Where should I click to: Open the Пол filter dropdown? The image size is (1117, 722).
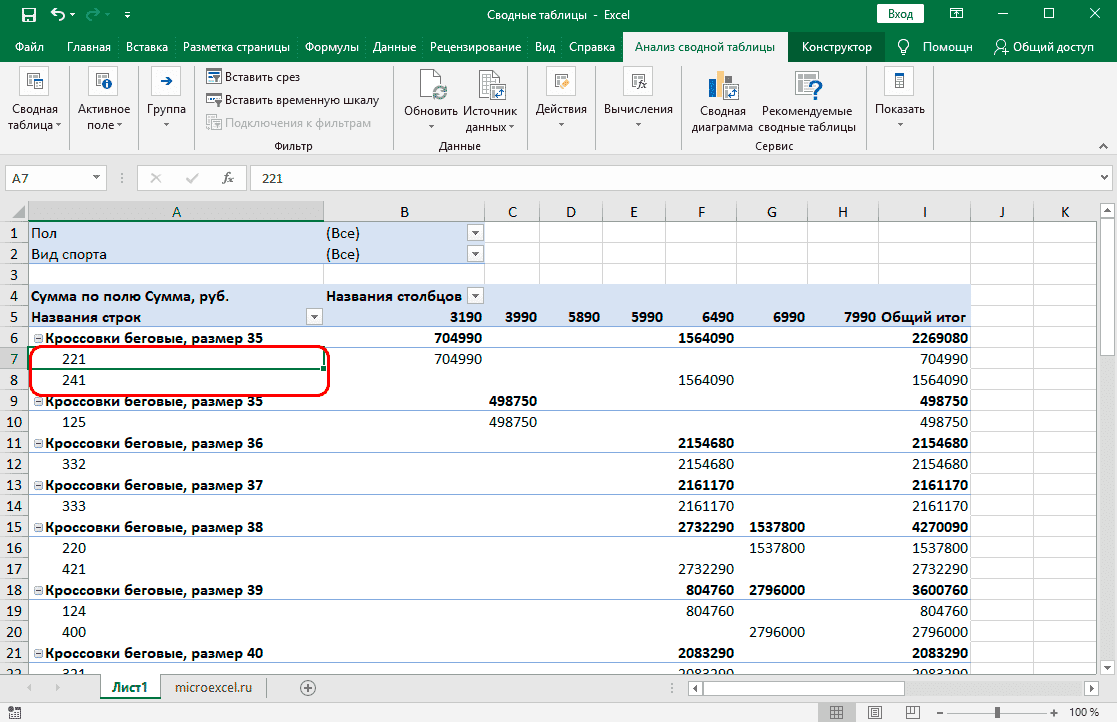point(475,233)
